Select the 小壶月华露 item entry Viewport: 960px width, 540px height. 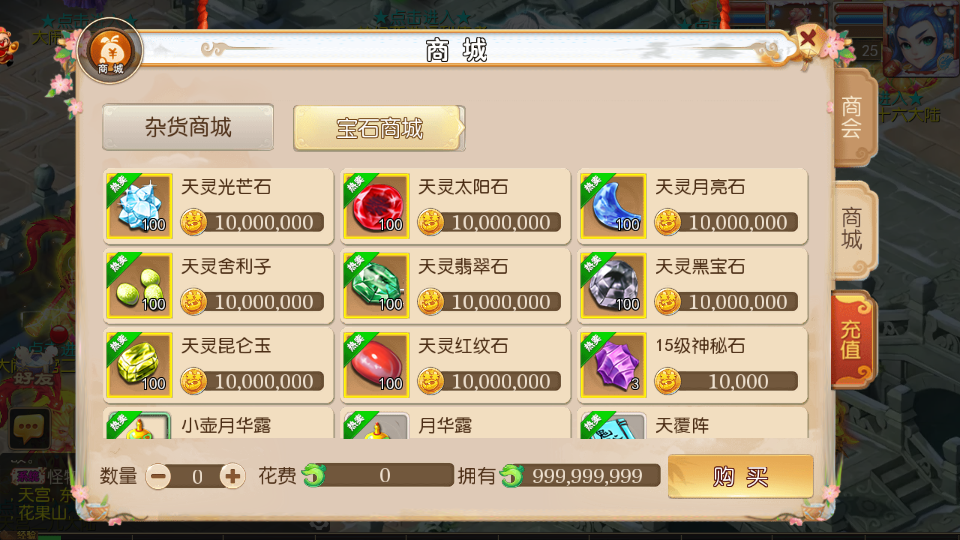219,424
